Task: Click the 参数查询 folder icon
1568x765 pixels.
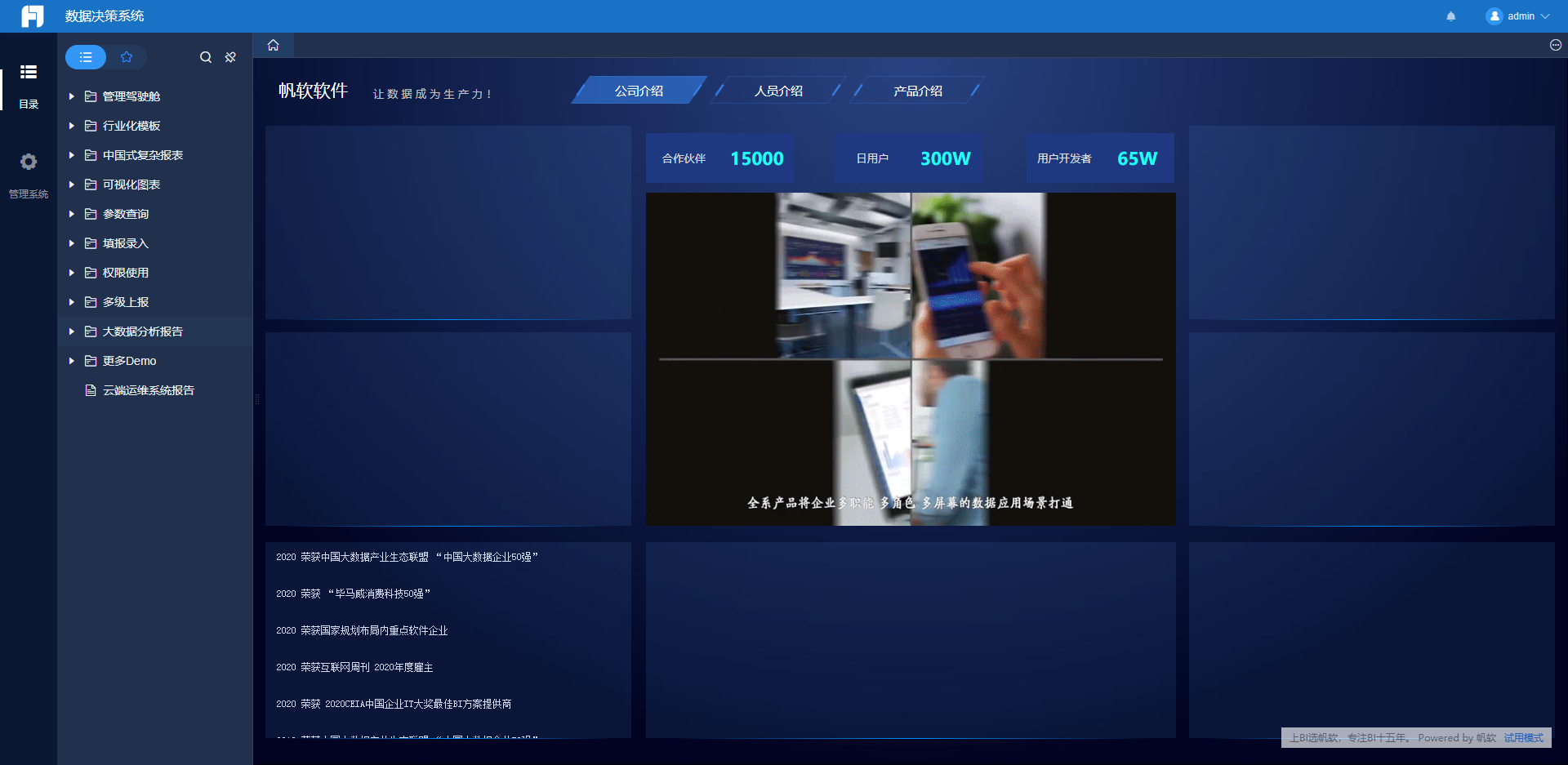Action: point(91,214)
